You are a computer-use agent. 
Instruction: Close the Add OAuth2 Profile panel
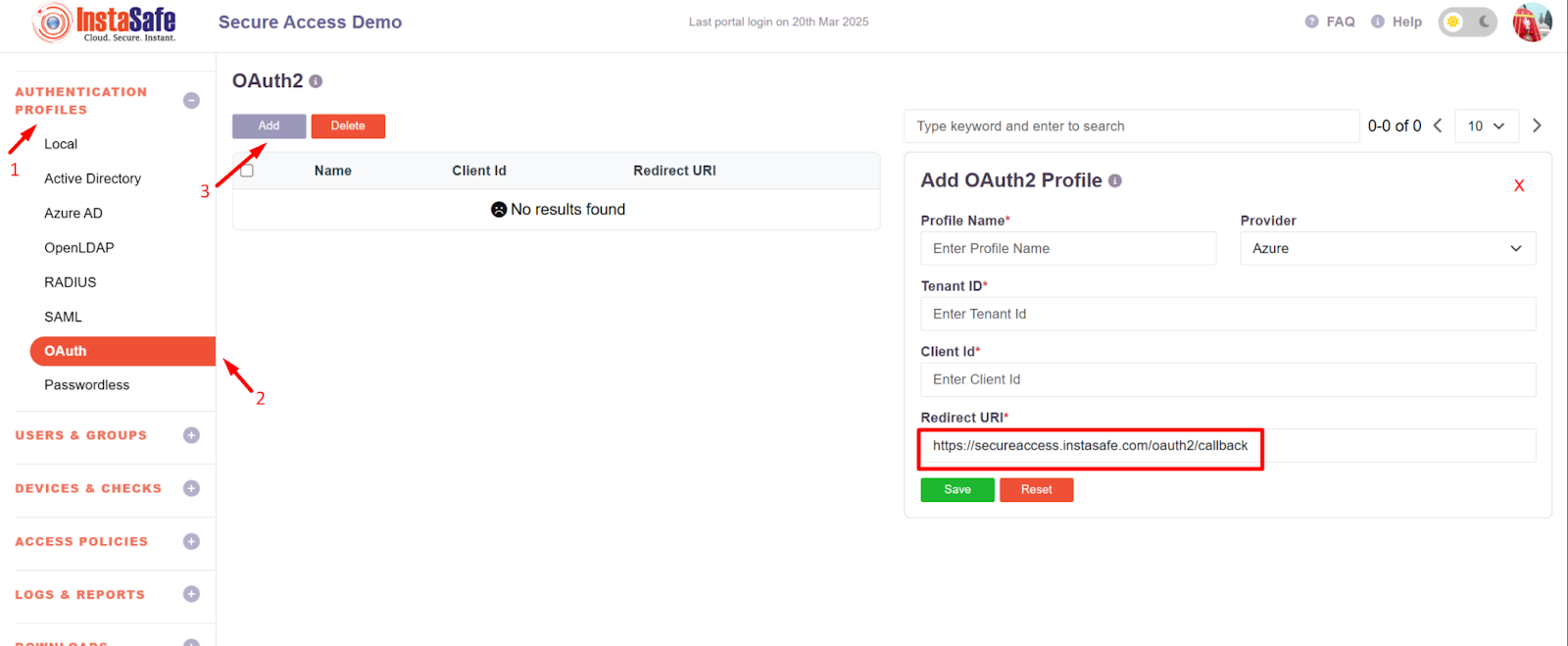1519,185
